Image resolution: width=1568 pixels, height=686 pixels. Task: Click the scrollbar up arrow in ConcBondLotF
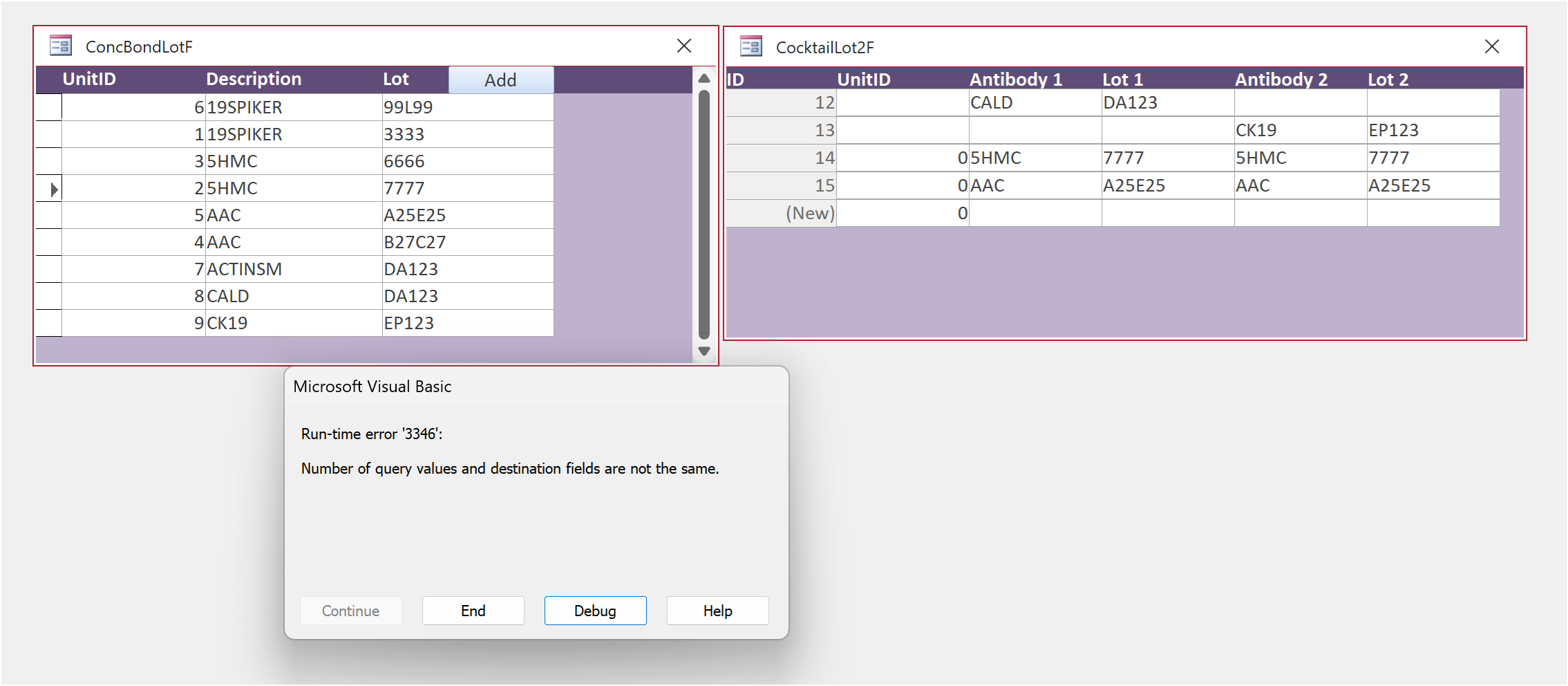pos(704,78)
